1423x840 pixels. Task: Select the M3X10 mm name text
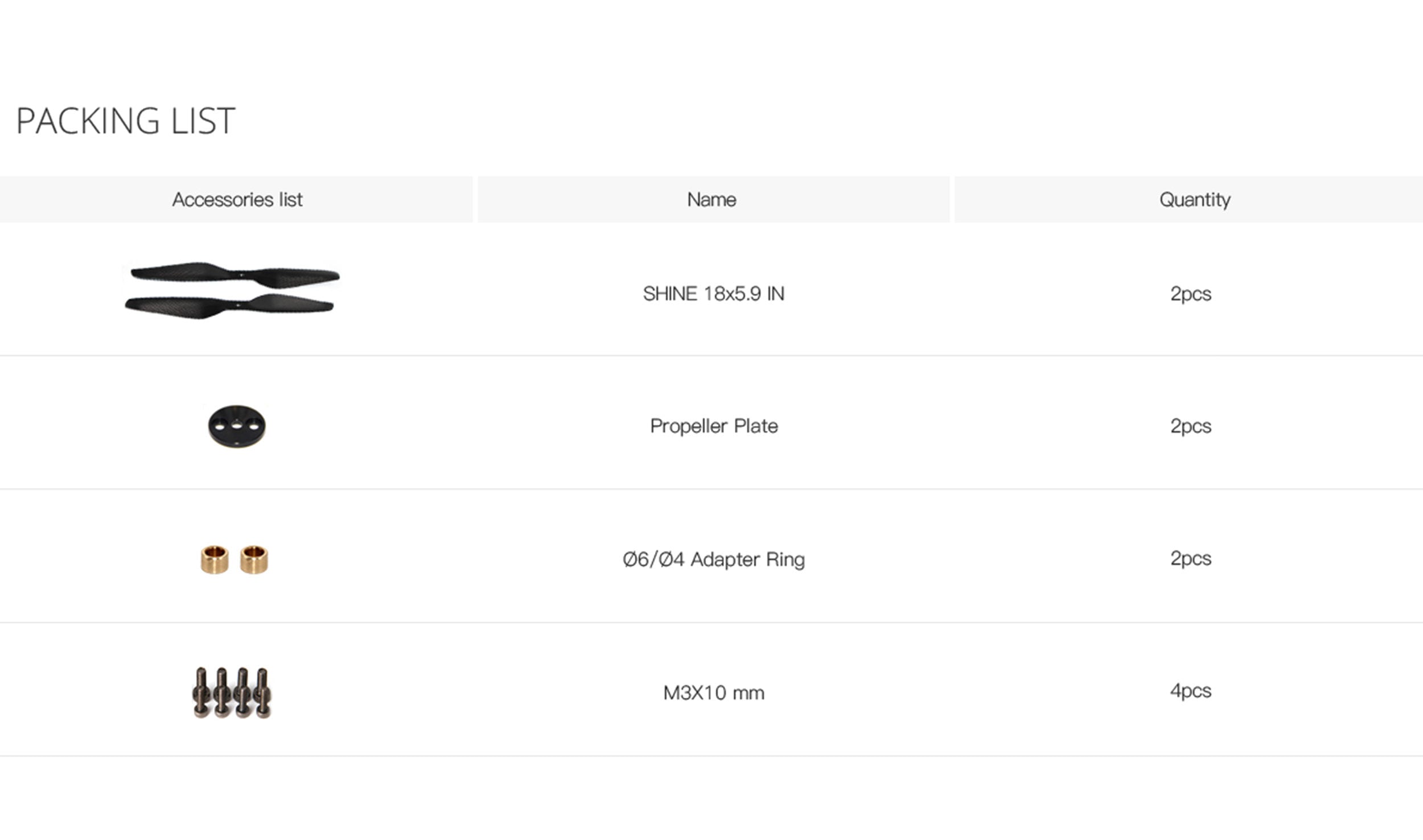click(x=714, y=693)
